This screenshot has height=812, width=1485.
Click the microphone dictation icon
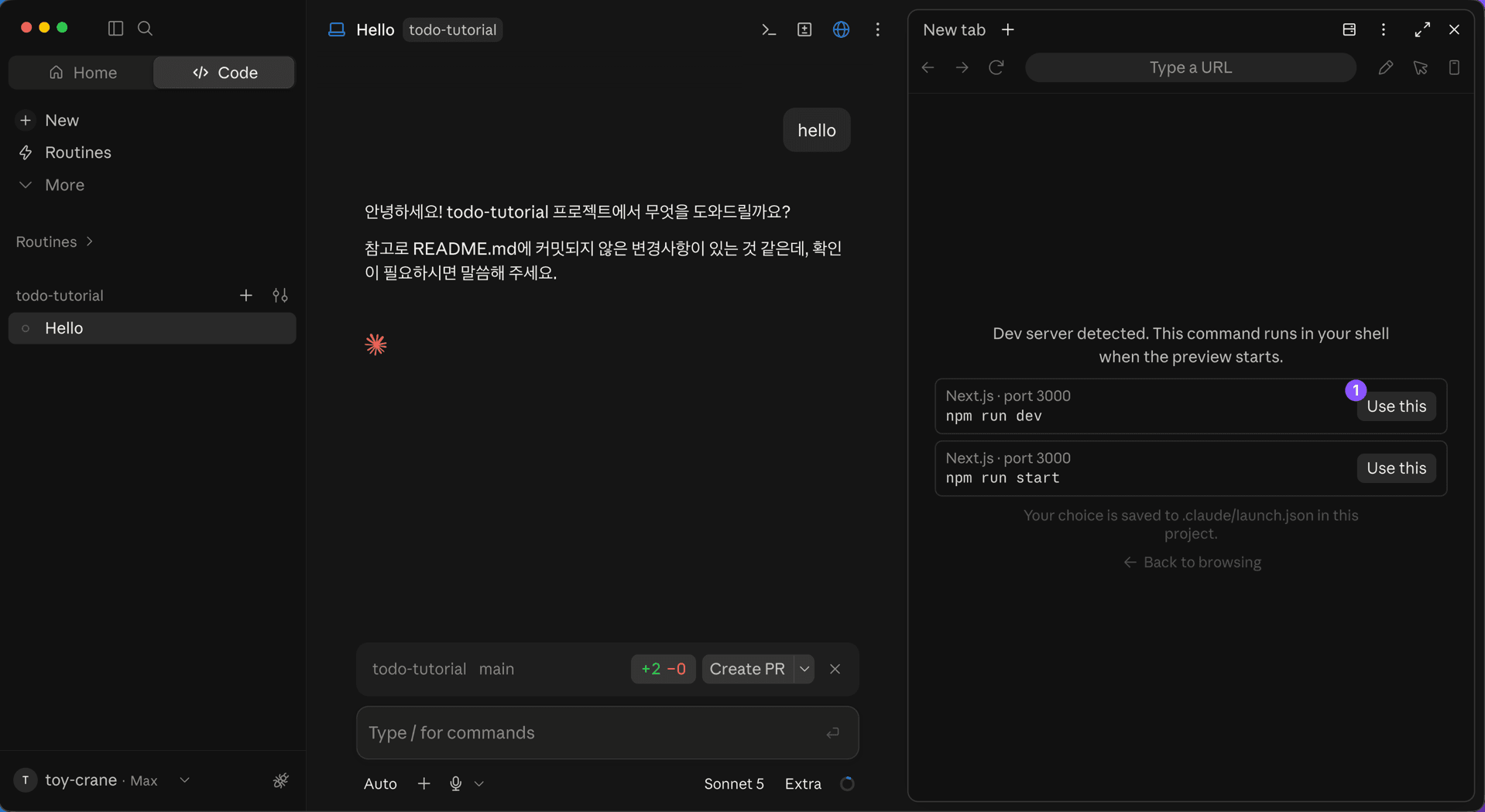(455, 783)
